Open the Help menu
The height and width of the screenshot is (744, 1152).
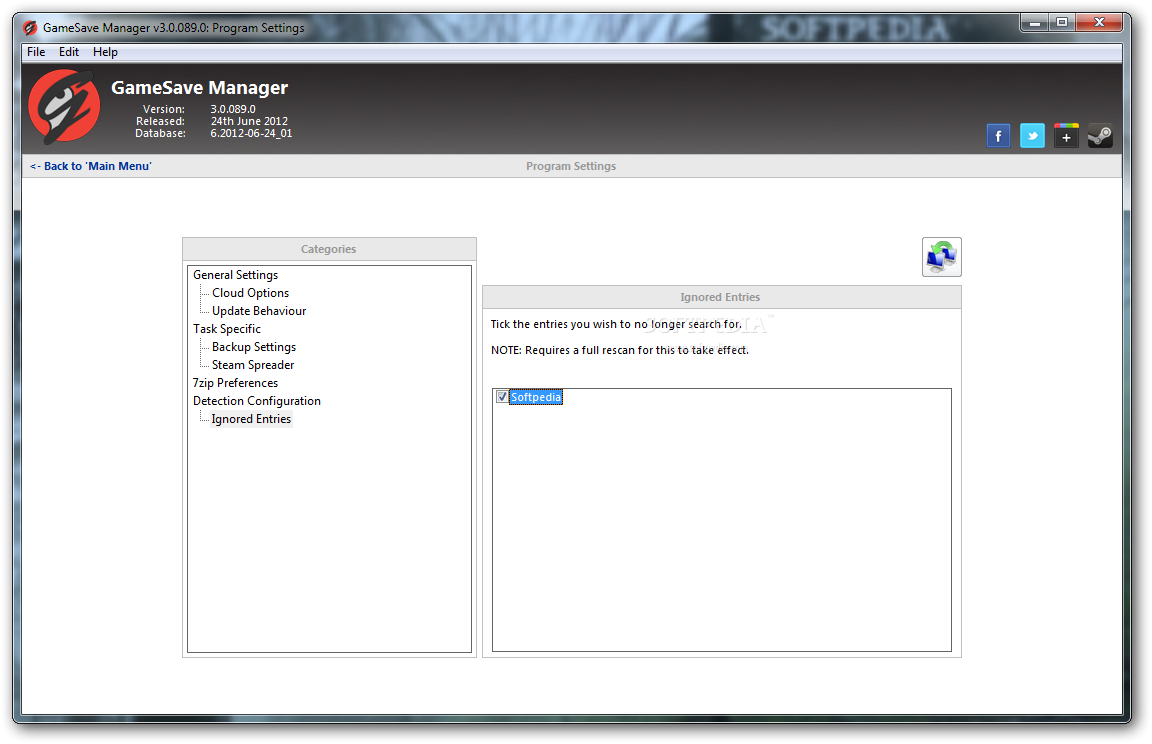pyautogui.click(x=105, y=52)
